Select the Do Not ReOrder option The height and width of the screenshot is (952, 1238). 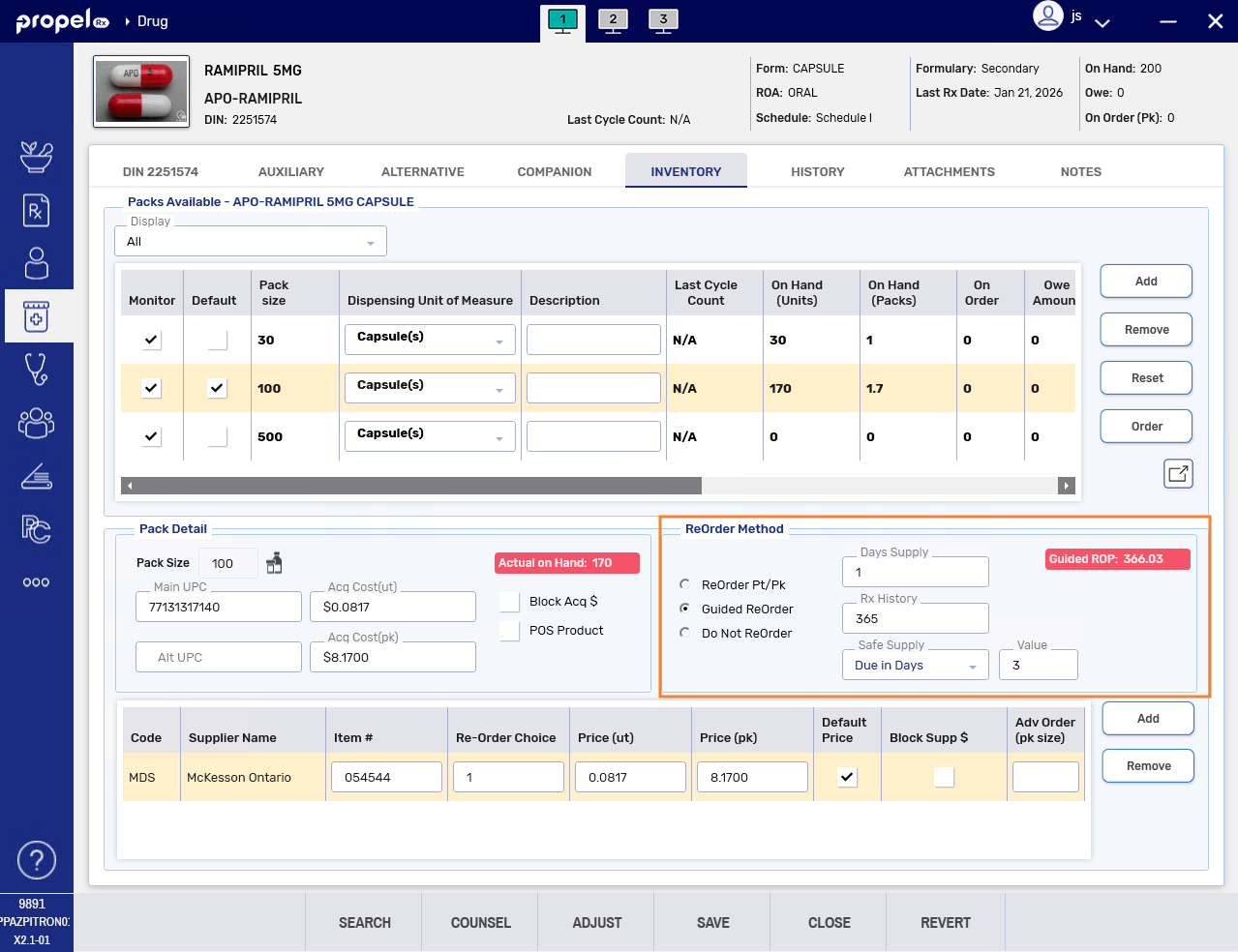(x=685, y=633)
